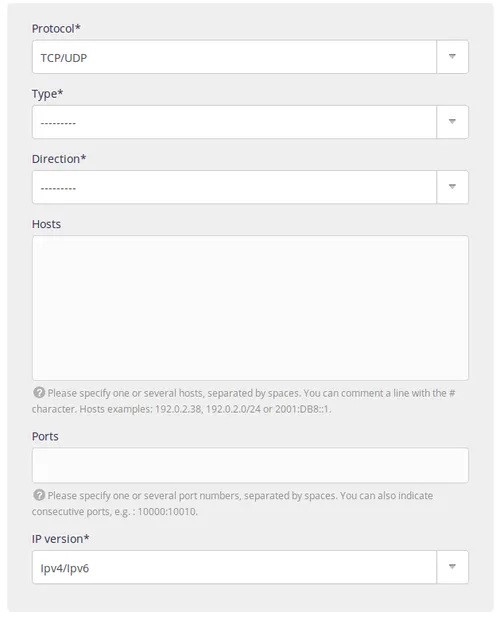Click the Type dropdown arrow button
The width and height of the screenshot is (500, 620).
[x=453, y=122]
